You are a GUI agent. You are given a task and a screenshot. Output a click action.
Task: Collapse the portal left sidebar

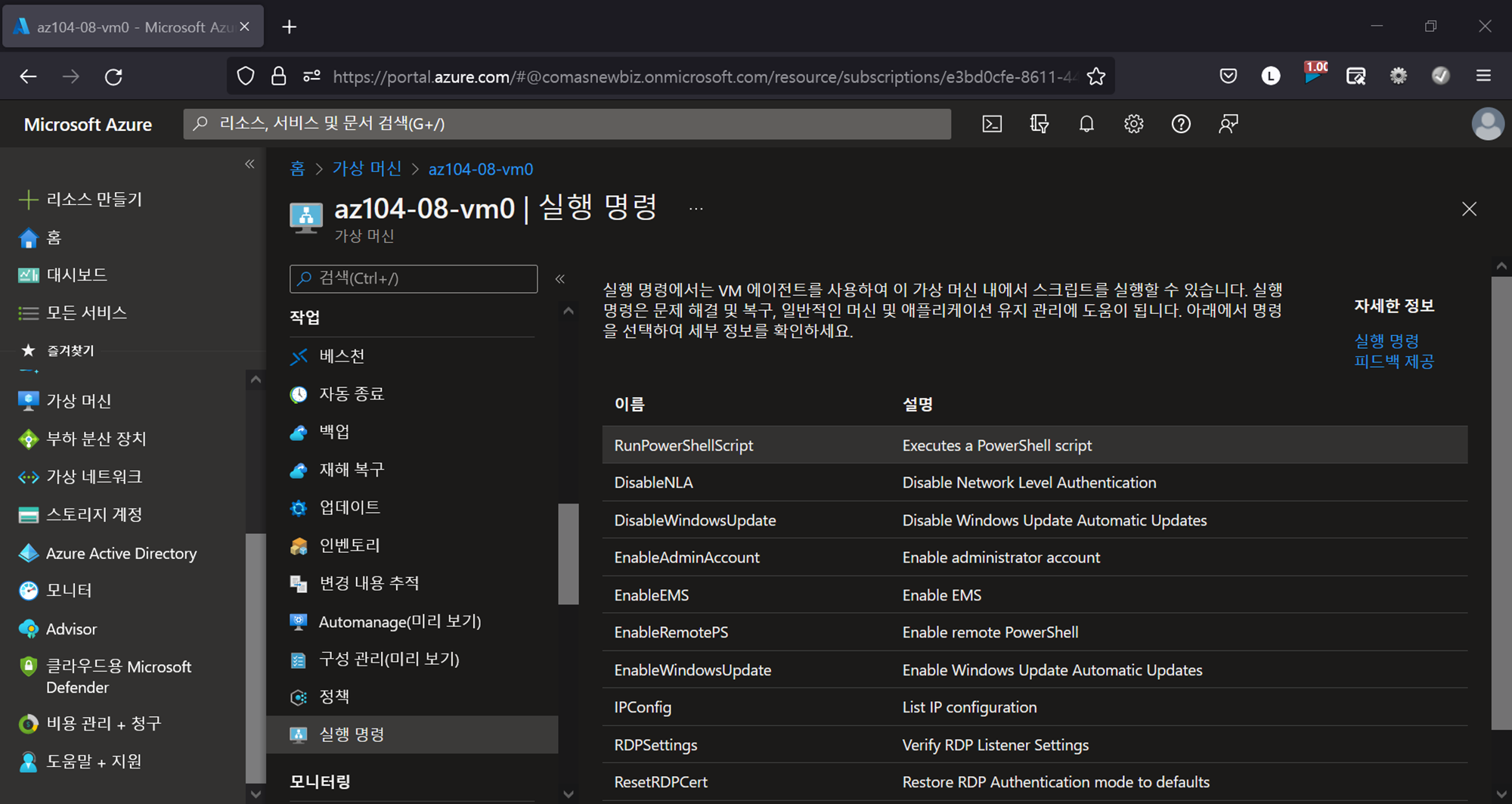(x=249, y=164)
